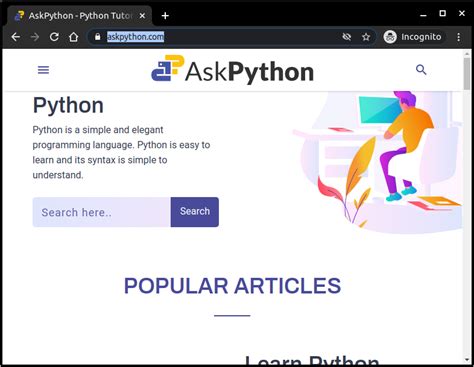Go back with the browser back arrow
This screenshot has width=474, height=367.
point(16,37)
